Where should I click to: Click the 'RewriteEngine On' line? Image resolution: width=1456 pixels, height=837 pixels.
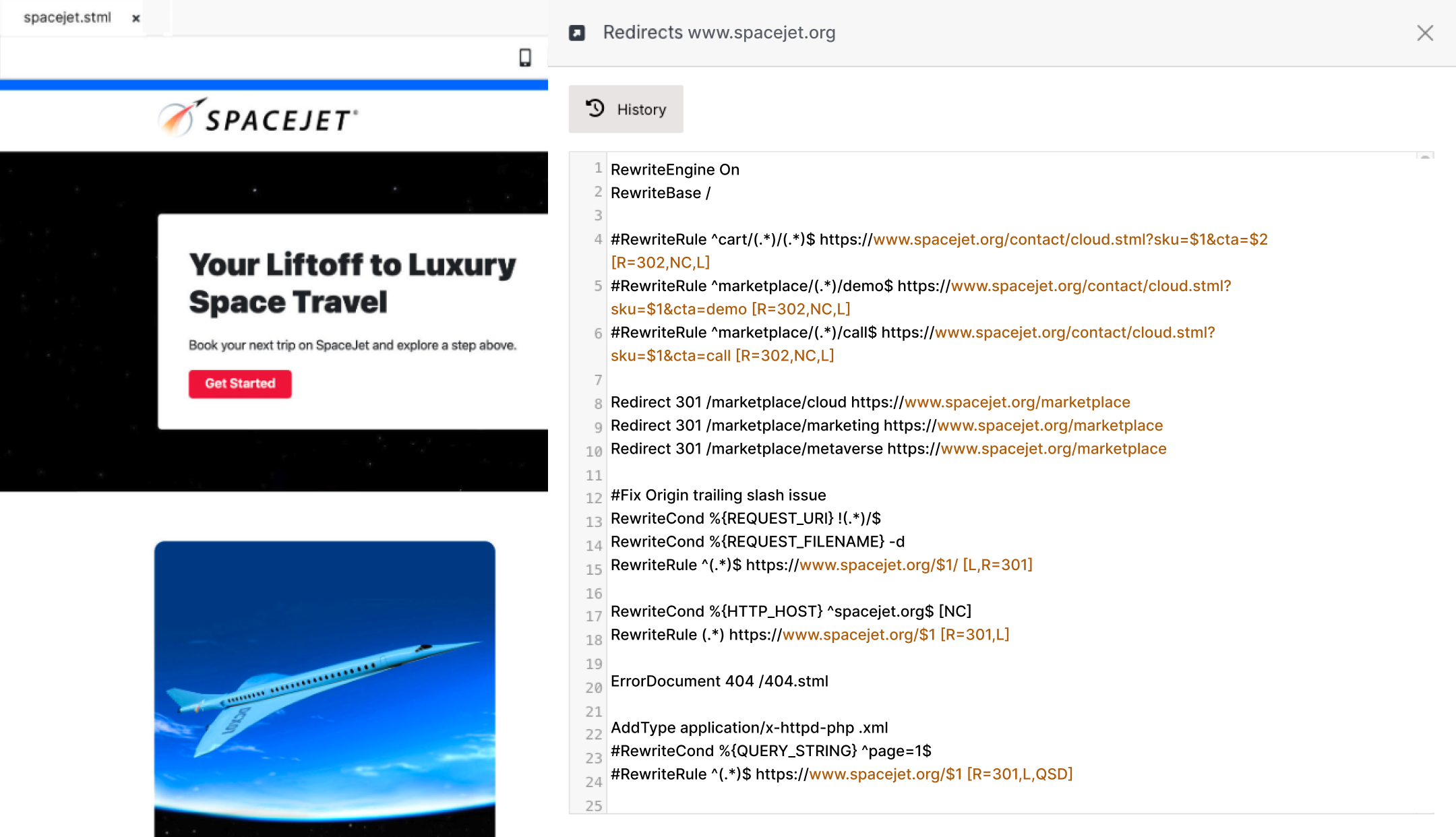[x=675, y=170]
